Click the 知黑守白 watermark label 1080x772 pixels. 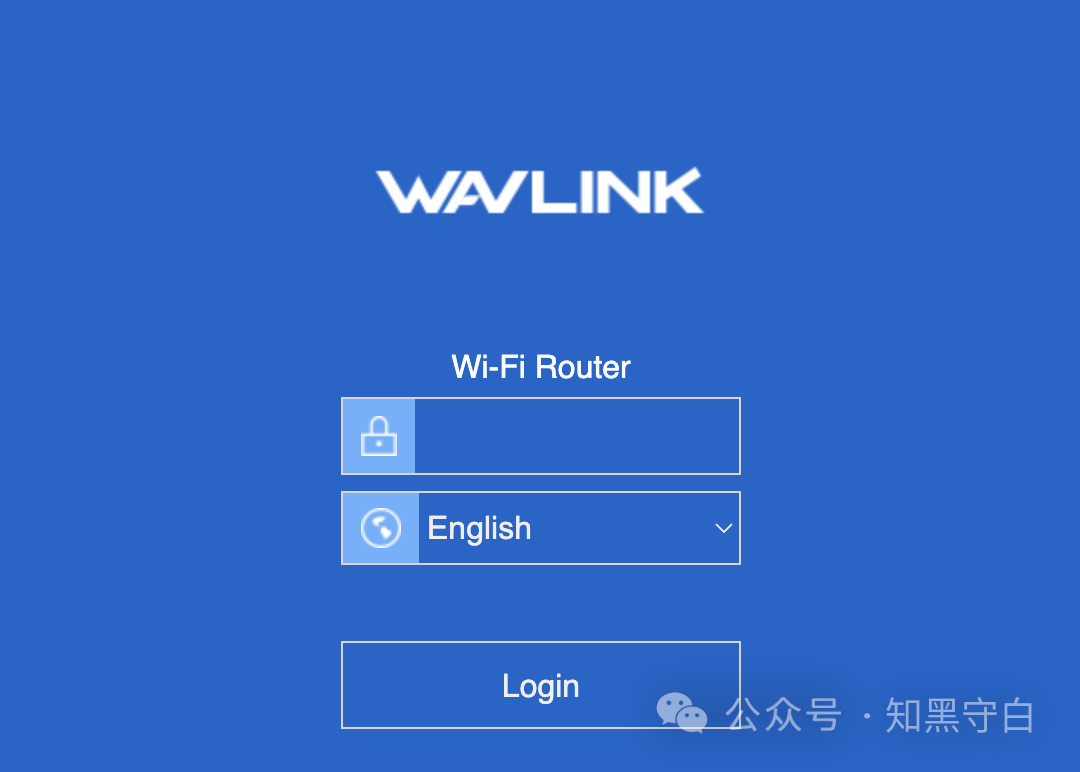point(960,715)
